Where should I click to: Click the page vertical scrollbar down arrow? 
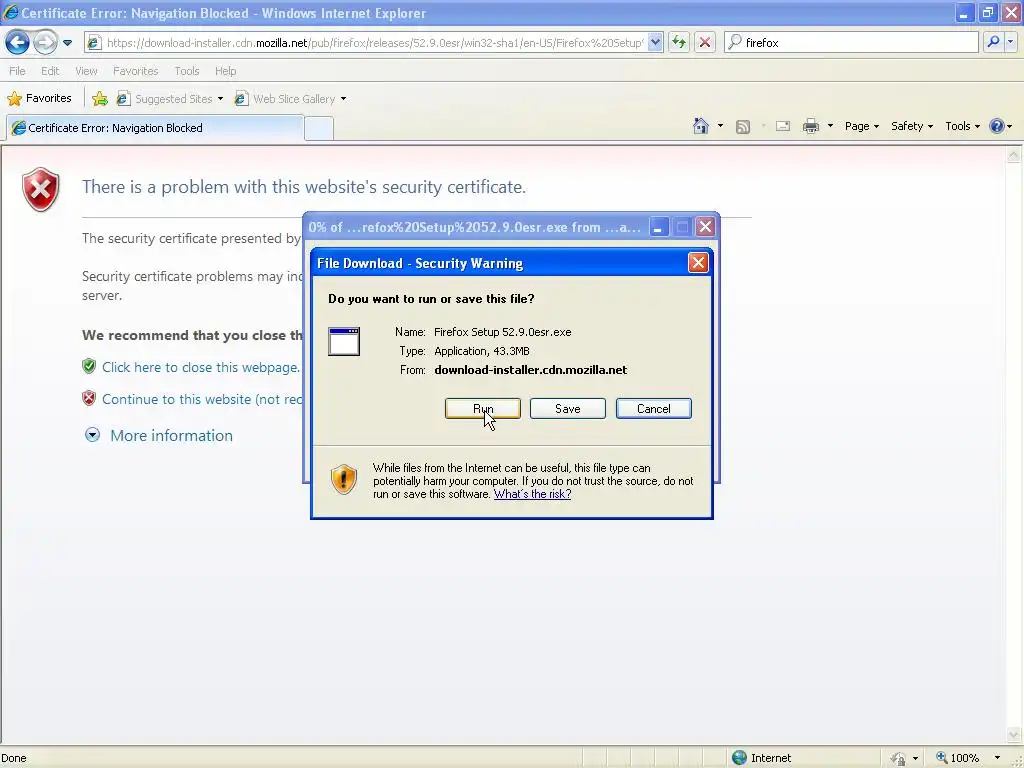(1014, 735)
